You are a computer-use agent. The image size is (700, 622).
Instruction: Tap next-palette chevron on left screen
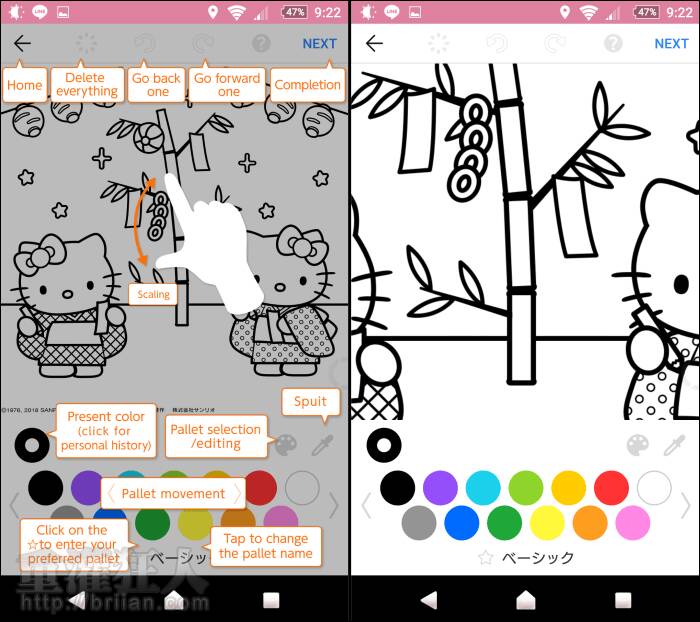334,505
